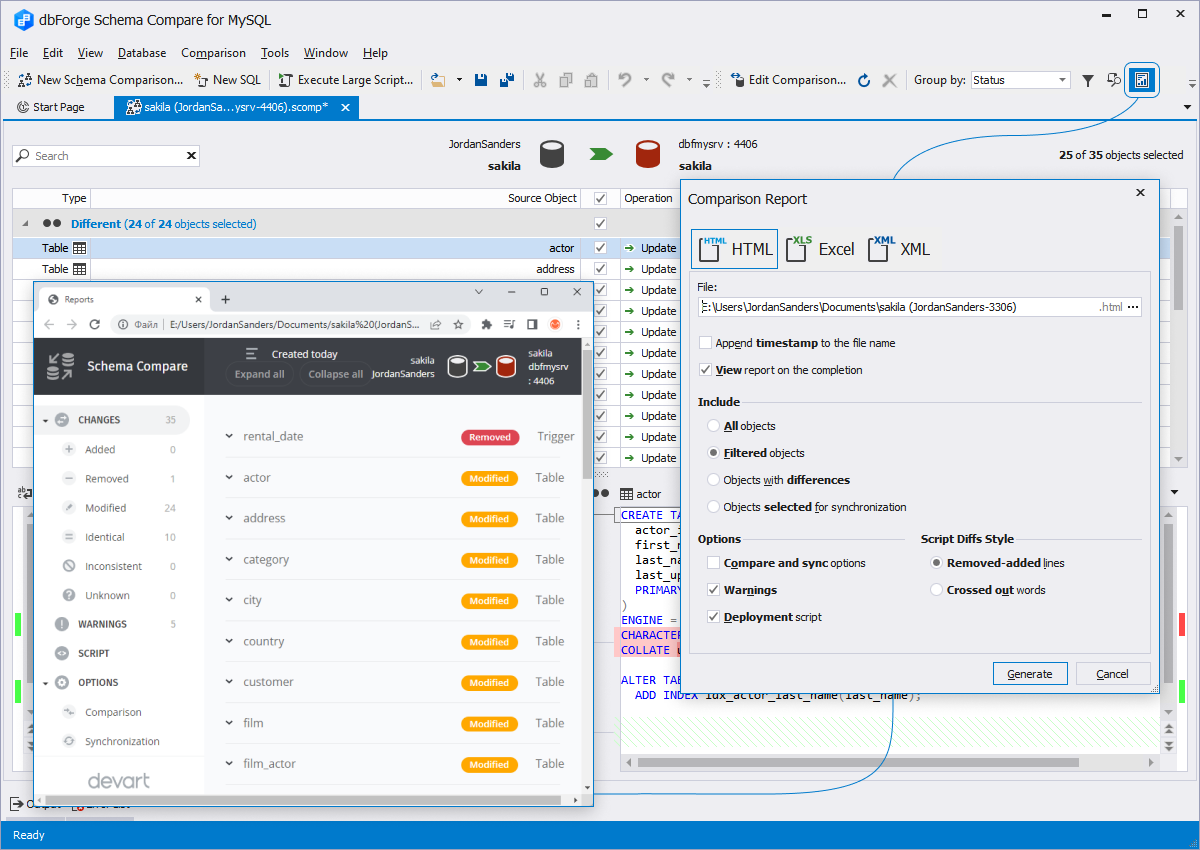The height and width of the screenshot is (850, 1200).
Task: Close the Comparison Report dialog
Action: (1141, 193)
